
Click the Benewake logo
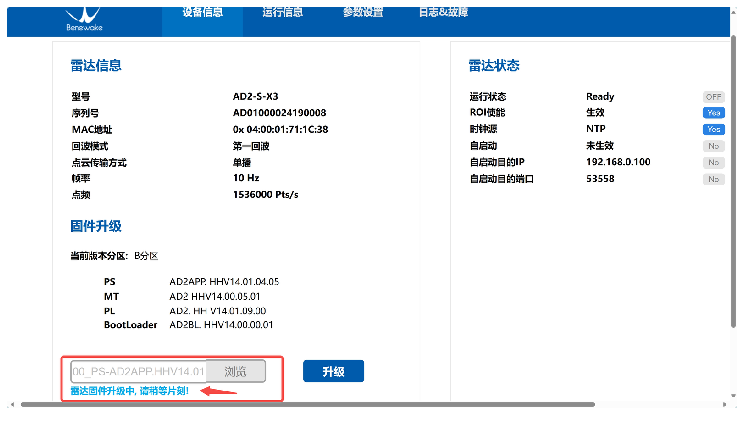coord(84,20)
